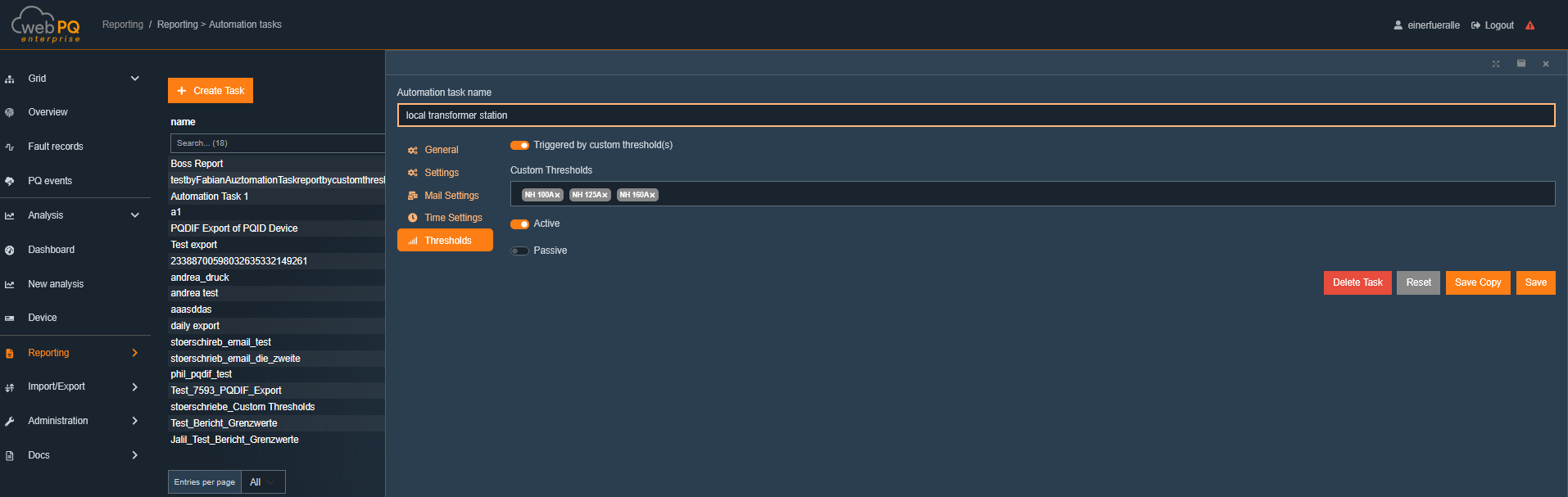This screenshot has height=497, width=1568.
Task: Click the Device sidebar icon
Action: coord(10,319)
